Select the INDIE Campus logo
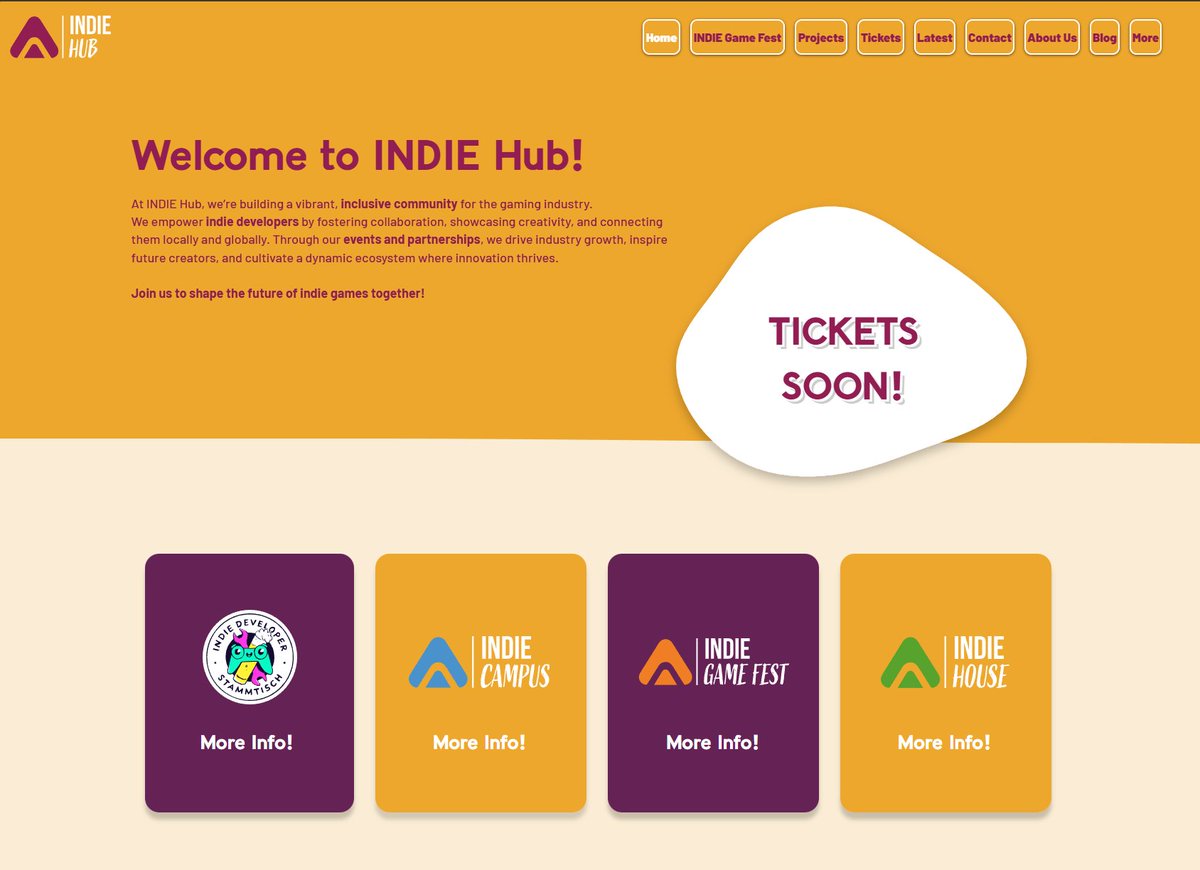 (481, 662)
